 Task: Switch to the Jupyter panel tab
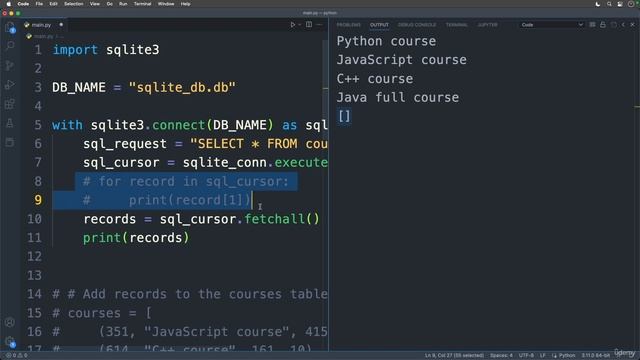coord(487,25)
